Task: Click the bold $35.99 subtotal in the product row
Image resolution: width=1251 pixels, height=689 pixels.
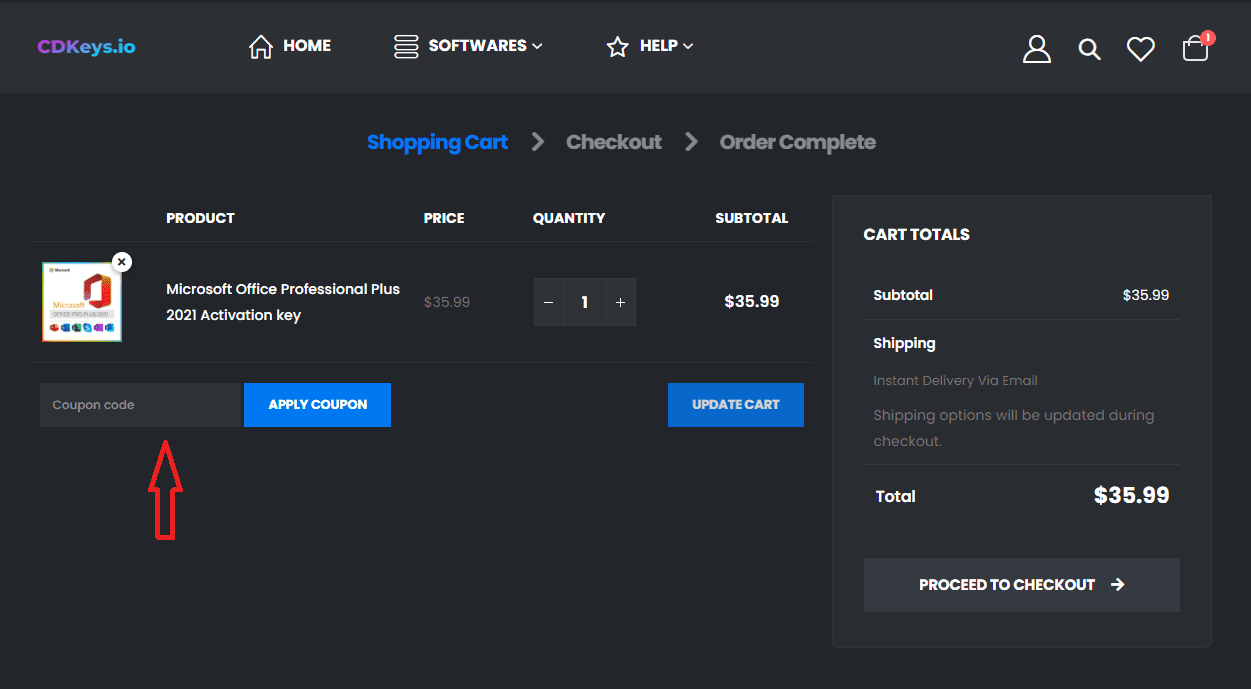Action: [x=752, y=302]
